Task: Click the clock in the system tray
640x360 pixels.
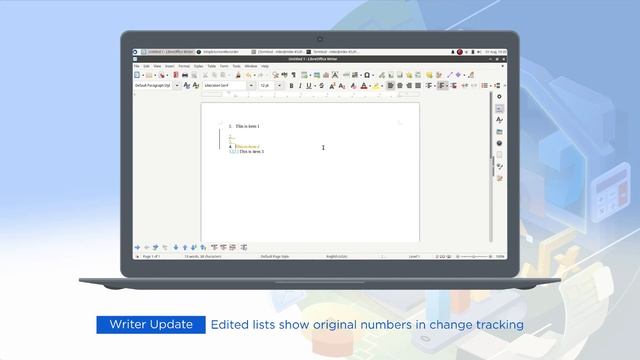Action: [496, 52]
